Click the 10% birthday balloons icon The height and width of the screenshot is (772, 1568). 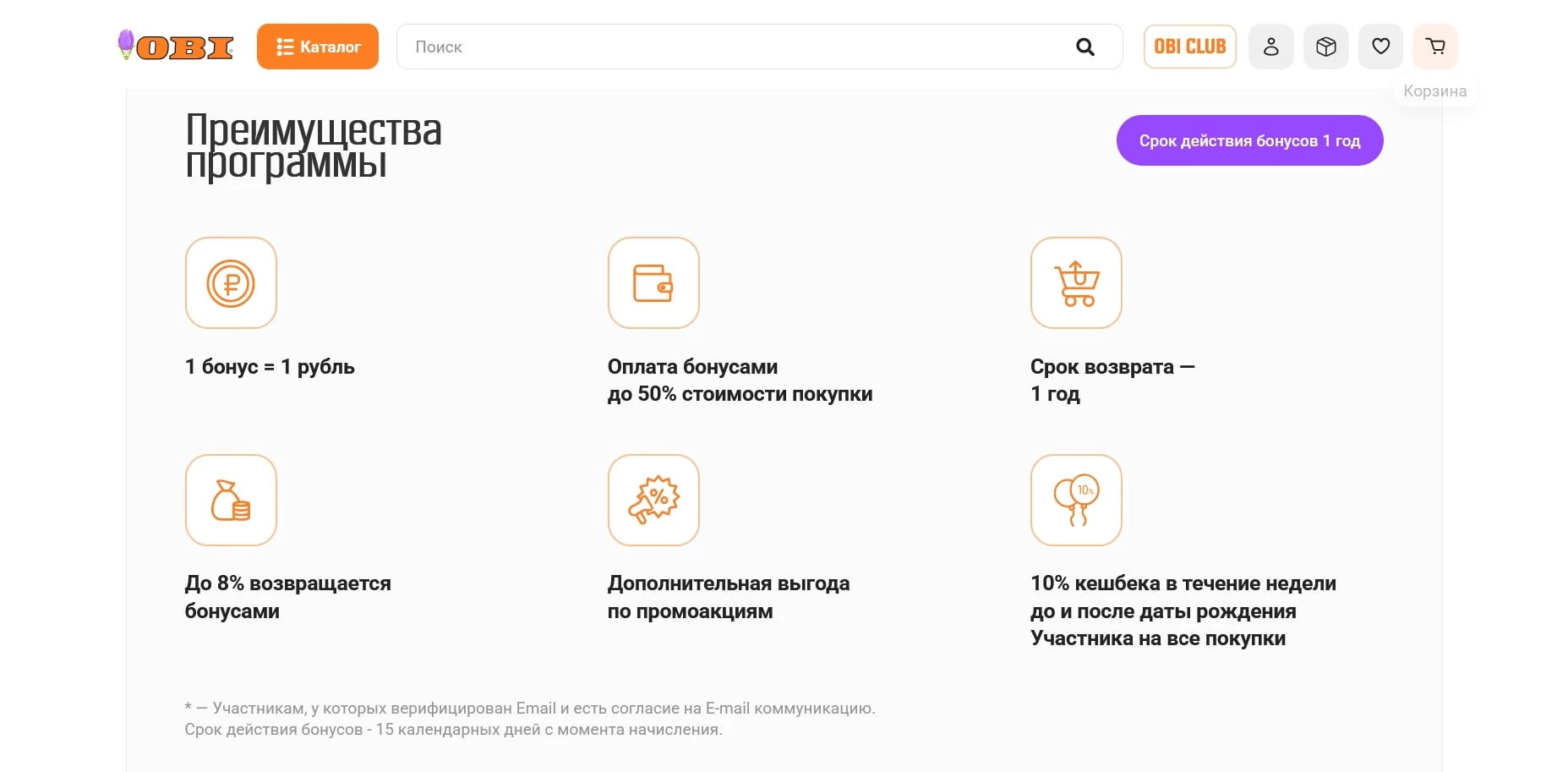1075,500
